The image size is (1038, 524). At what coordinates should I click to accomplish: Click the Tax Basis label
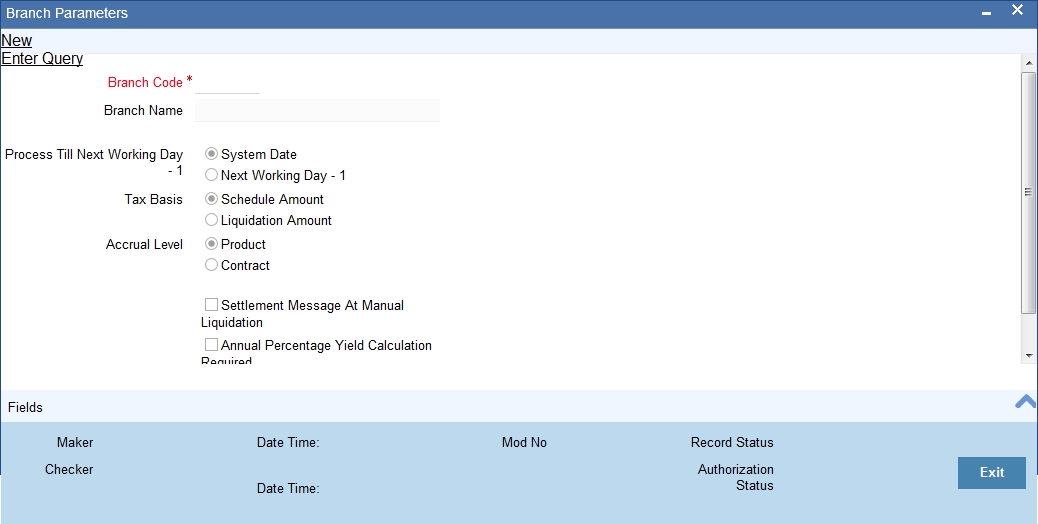154,199
